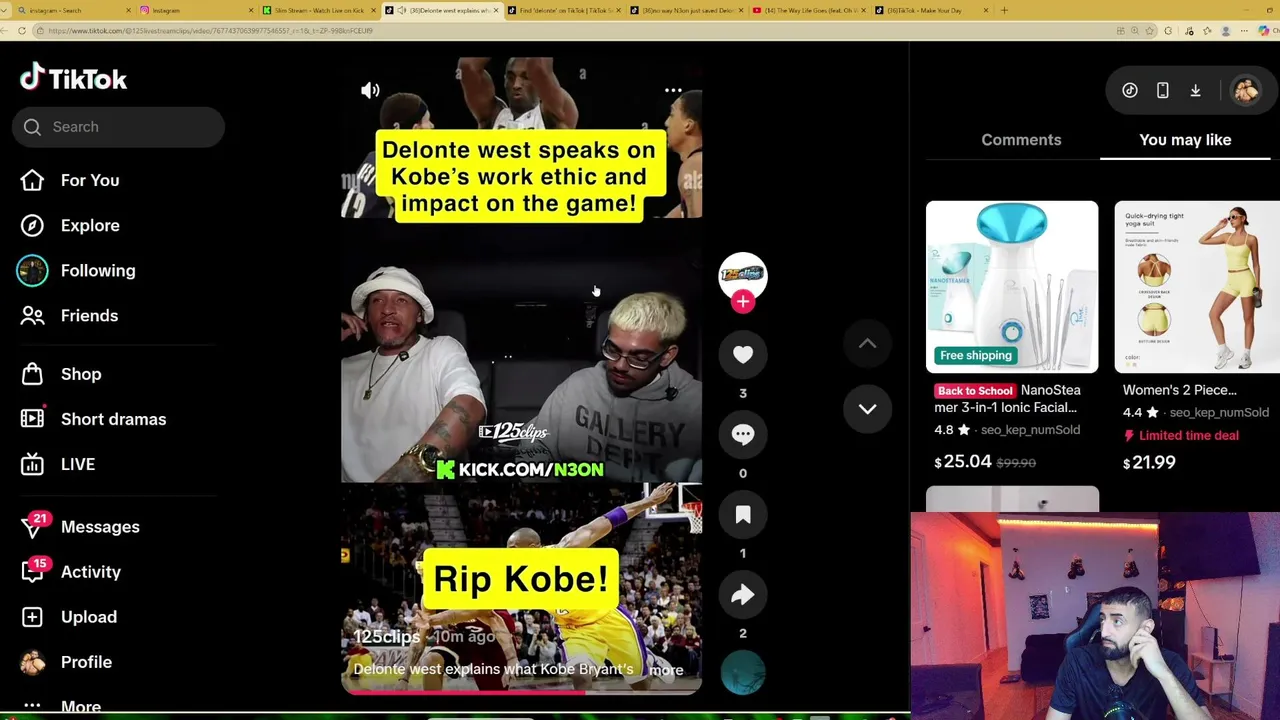1280x720 pixels.
Task: Switch to The Way Life Goes YouTube tab
Action: click(x=809, y=10)
